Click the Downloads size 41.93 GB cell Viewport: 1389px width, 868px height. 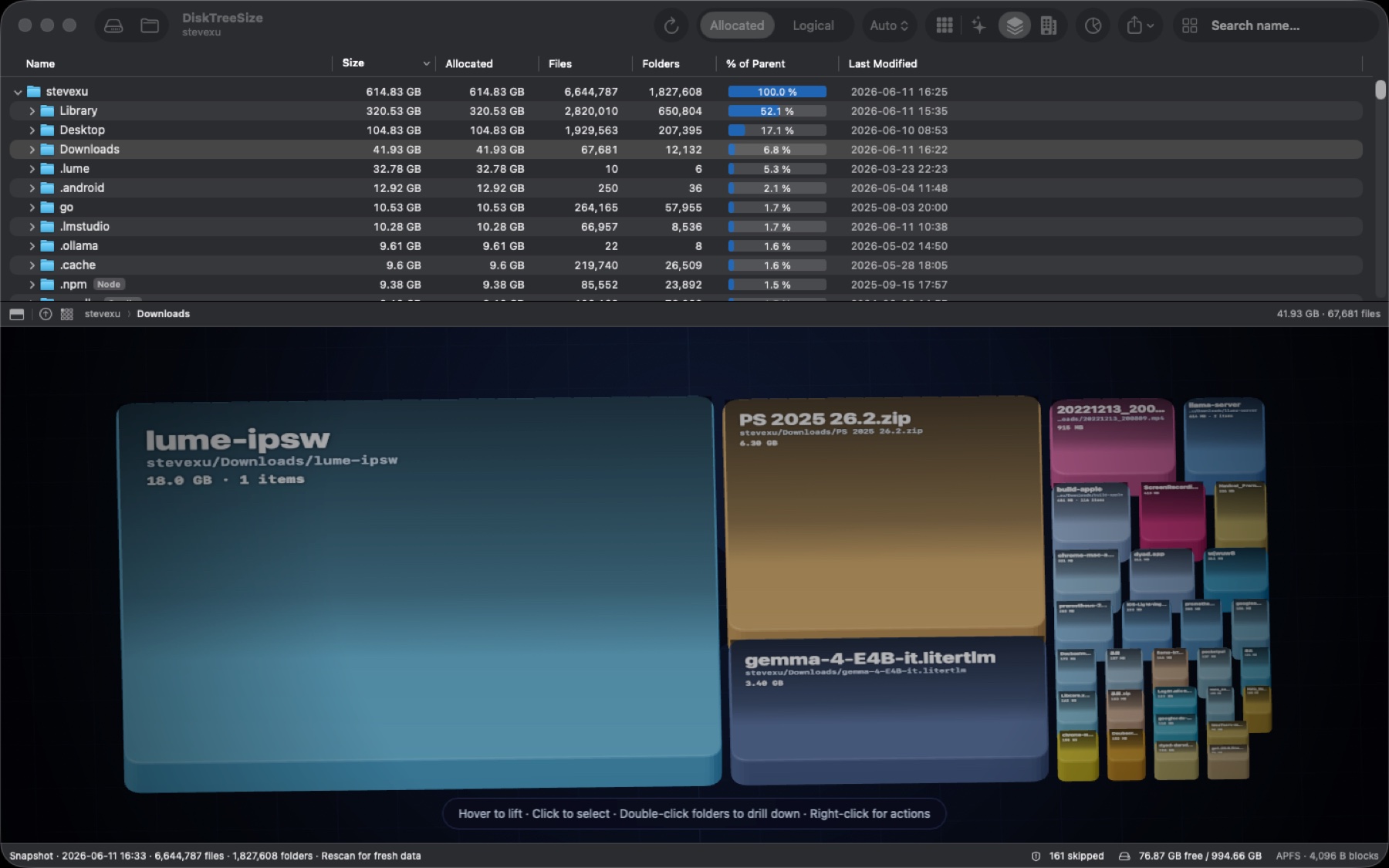[397, 150]
